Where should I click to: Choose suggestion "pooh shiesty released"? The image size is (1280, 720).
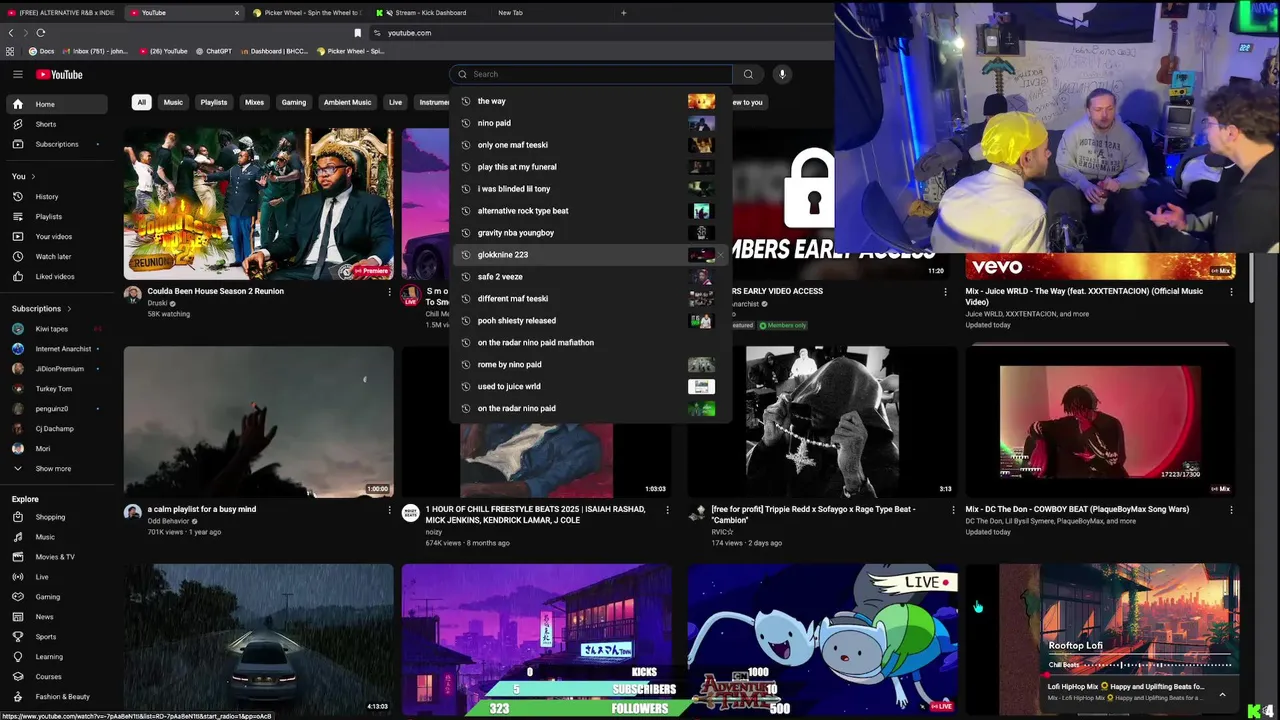591,321
